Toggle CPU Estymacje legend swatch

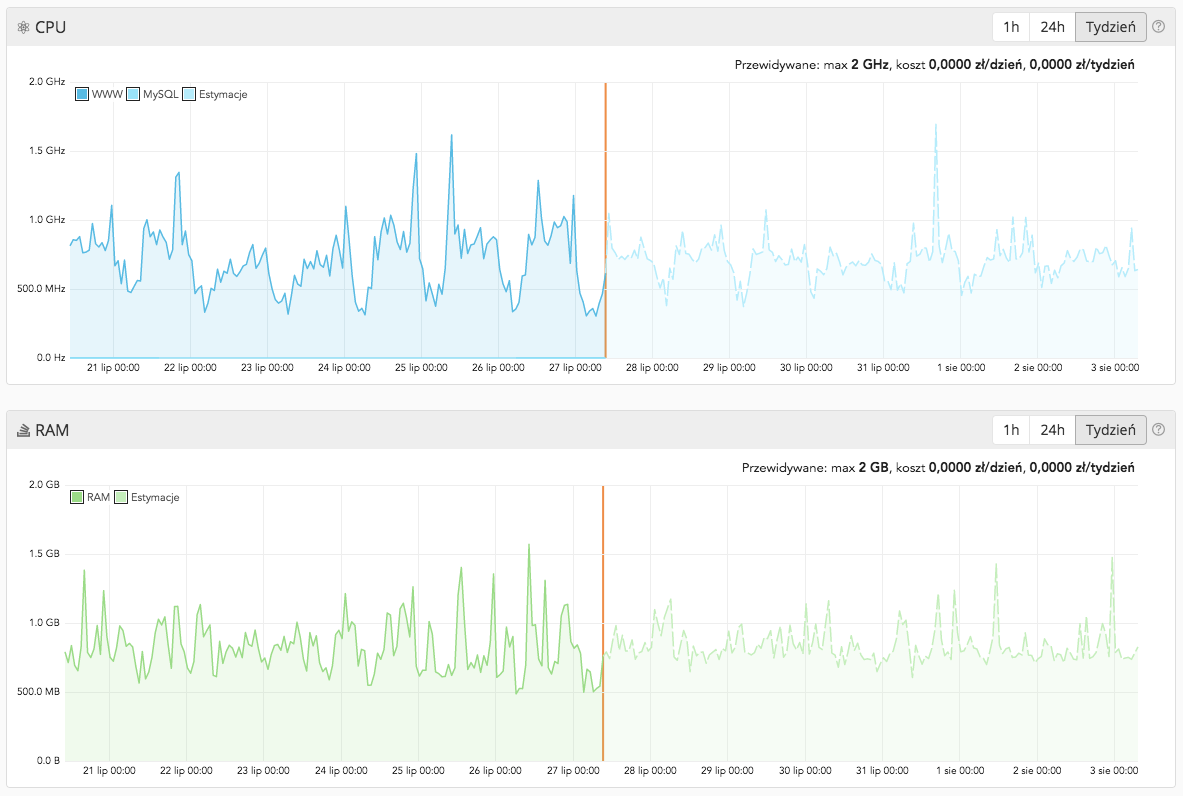click(x=189, y=94)
